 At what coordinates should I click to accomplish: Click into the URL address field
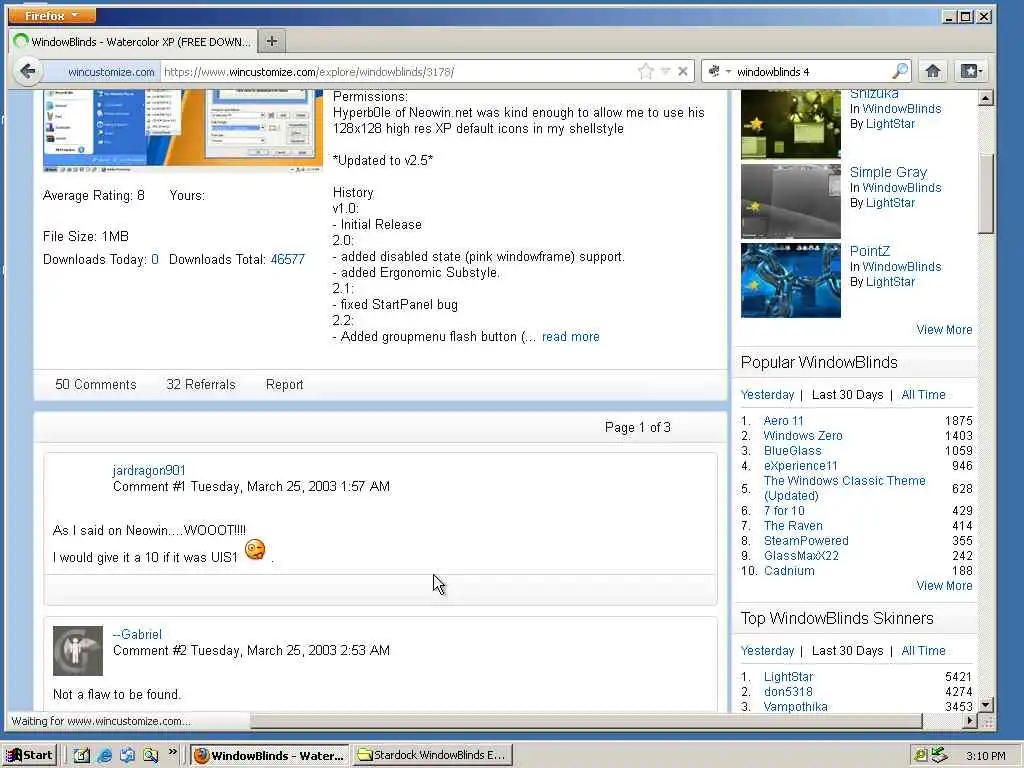[398, 72]
